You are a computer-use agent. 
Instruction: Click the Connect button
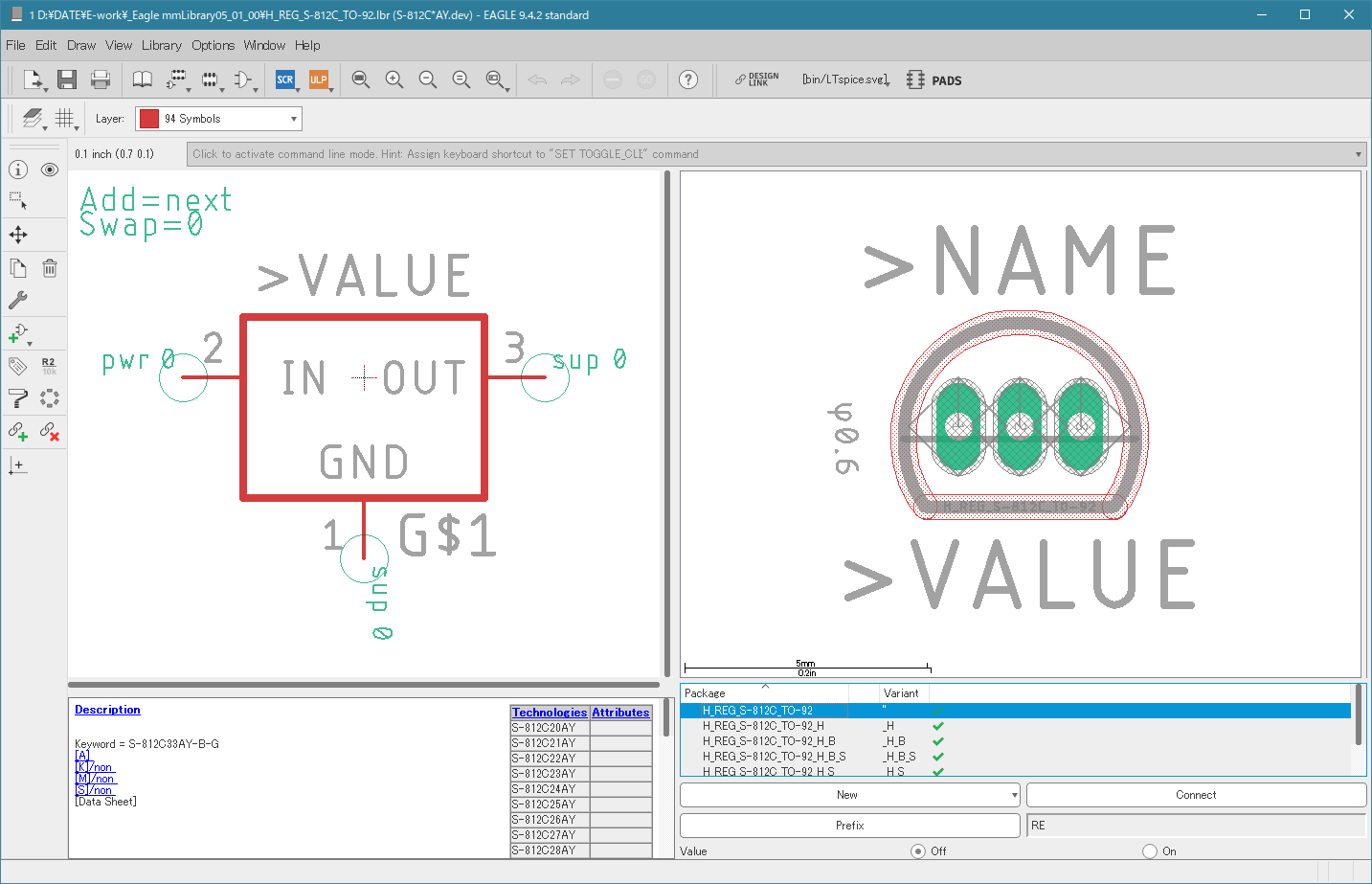click(1196, 795)
